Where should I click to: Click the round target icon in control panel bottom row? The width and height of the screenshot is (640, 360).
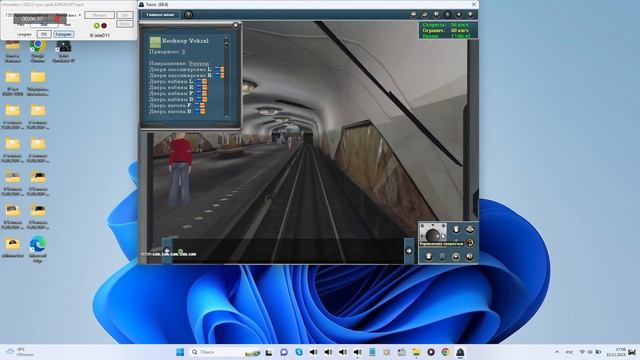[x=456, y=256]
